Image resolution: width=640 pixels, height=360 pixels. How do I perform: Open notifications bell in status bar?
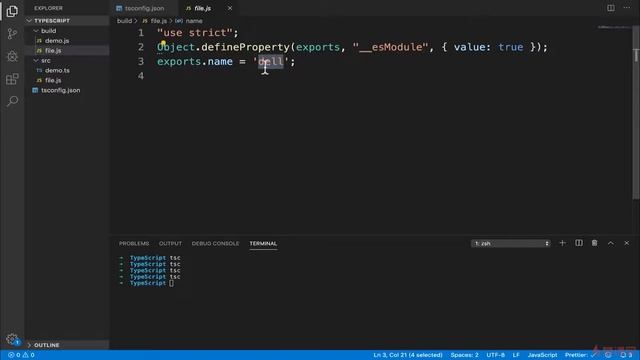(626, 355)
